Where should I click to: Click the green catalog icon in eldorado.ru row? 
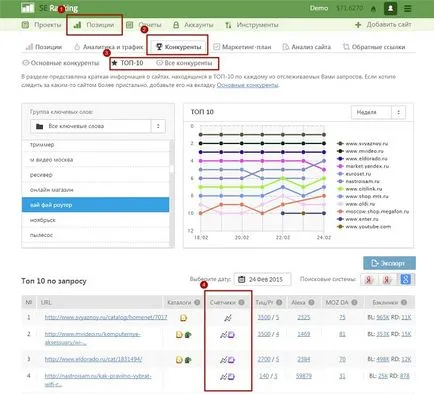click(188, 360)
